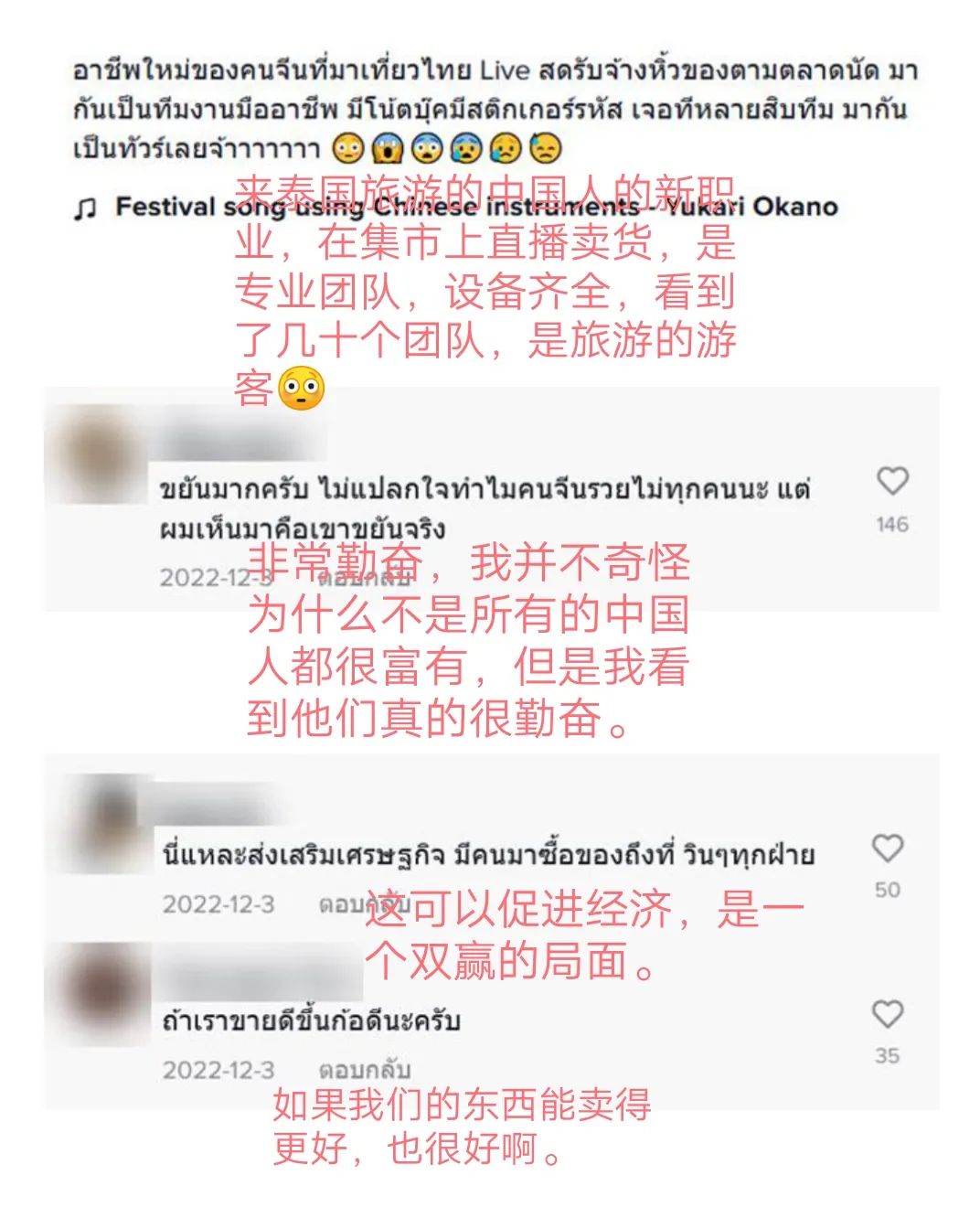Click the 50 like count number
The width and height of the screenshot is (980, 1207).
click(x=887, y=890)
